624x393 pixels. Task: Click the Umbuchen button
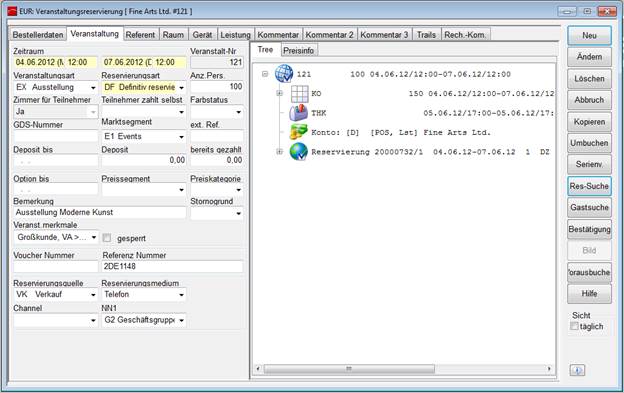click(x=589, y=143)
